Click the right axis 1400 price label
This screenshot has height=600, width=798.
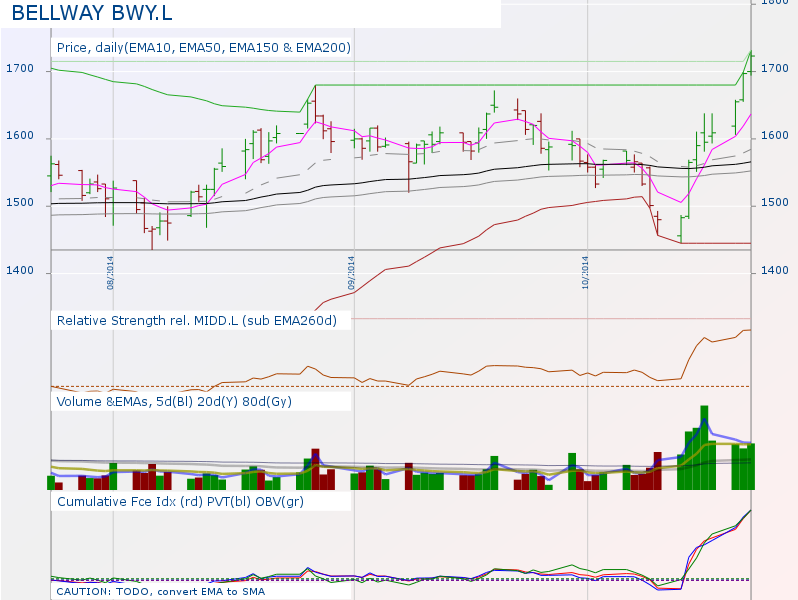click(x=775, y=270)
